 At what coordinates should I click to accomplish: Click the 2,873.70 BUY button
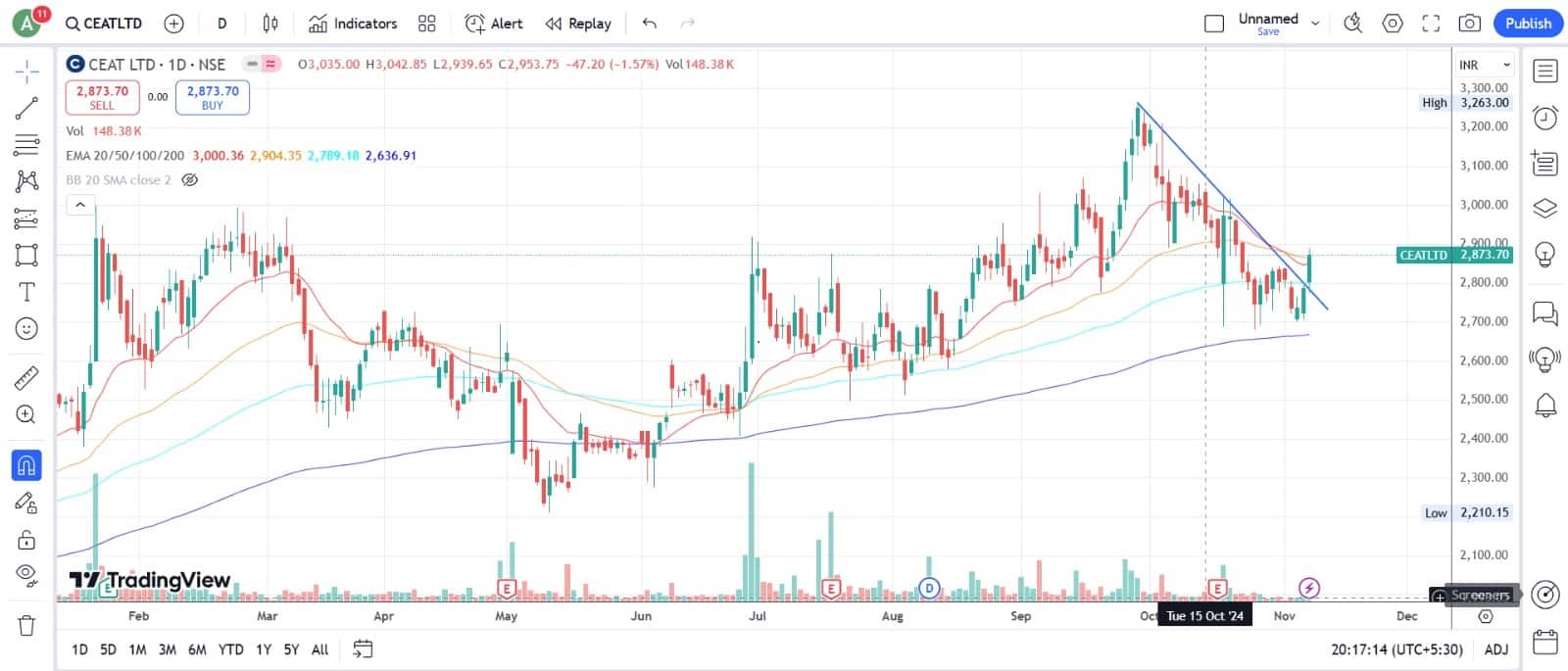[213, 97]
